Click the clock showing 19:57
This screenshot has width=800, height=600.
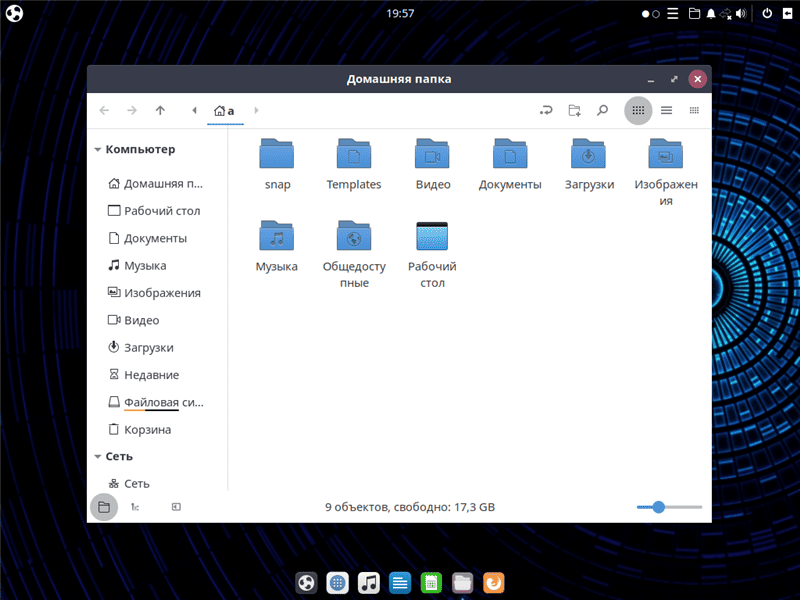[x=400, y=13]
